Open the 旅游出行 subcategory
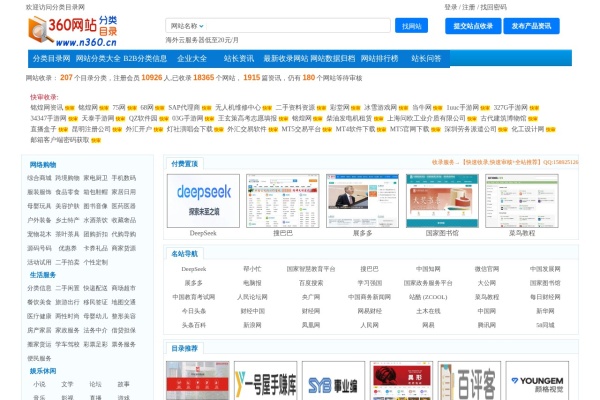This screenshot has width=600, height=400. point(67,302)
